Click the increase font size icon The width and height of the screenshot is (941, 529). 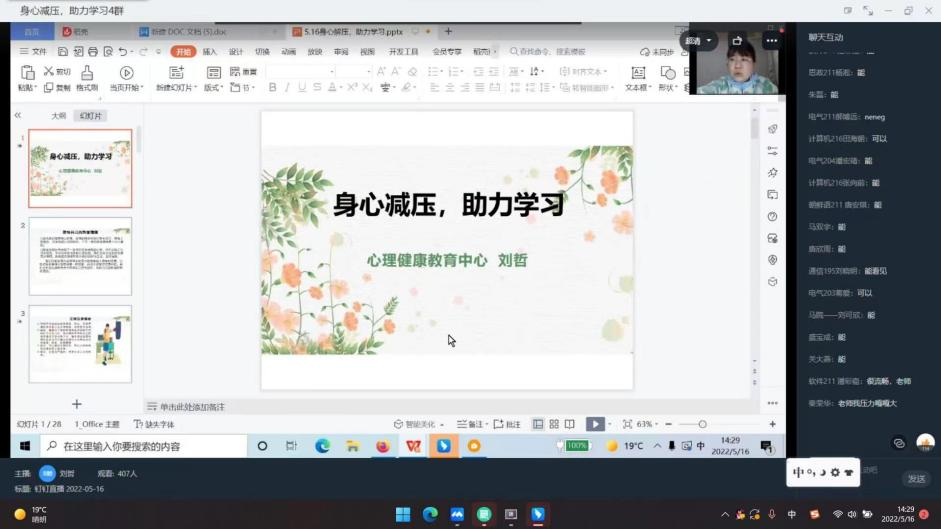point(381,71)
